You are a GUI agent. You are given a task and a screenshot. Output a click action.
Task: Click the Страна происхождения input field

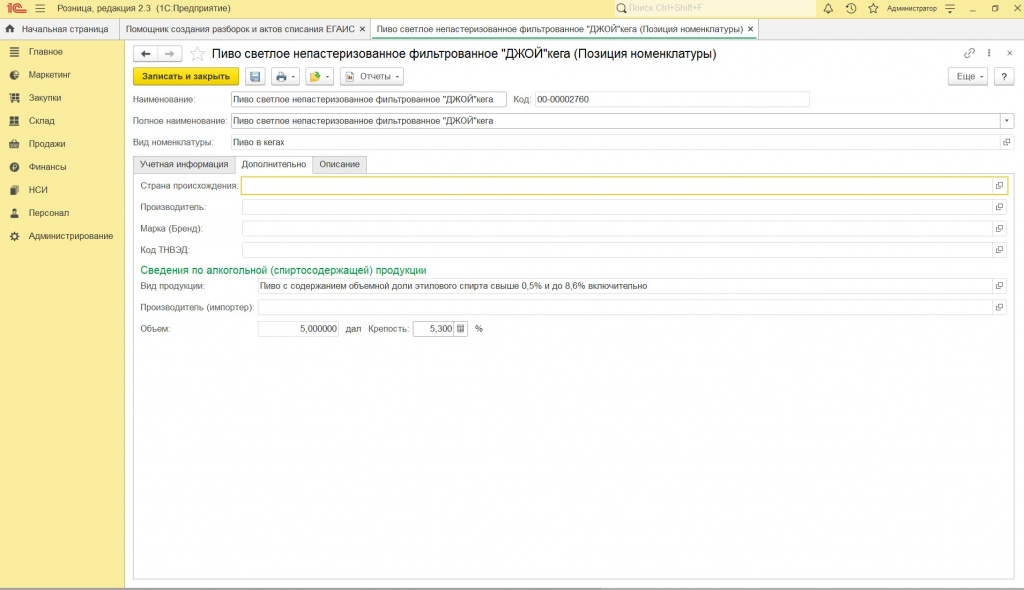pos(617,186)
